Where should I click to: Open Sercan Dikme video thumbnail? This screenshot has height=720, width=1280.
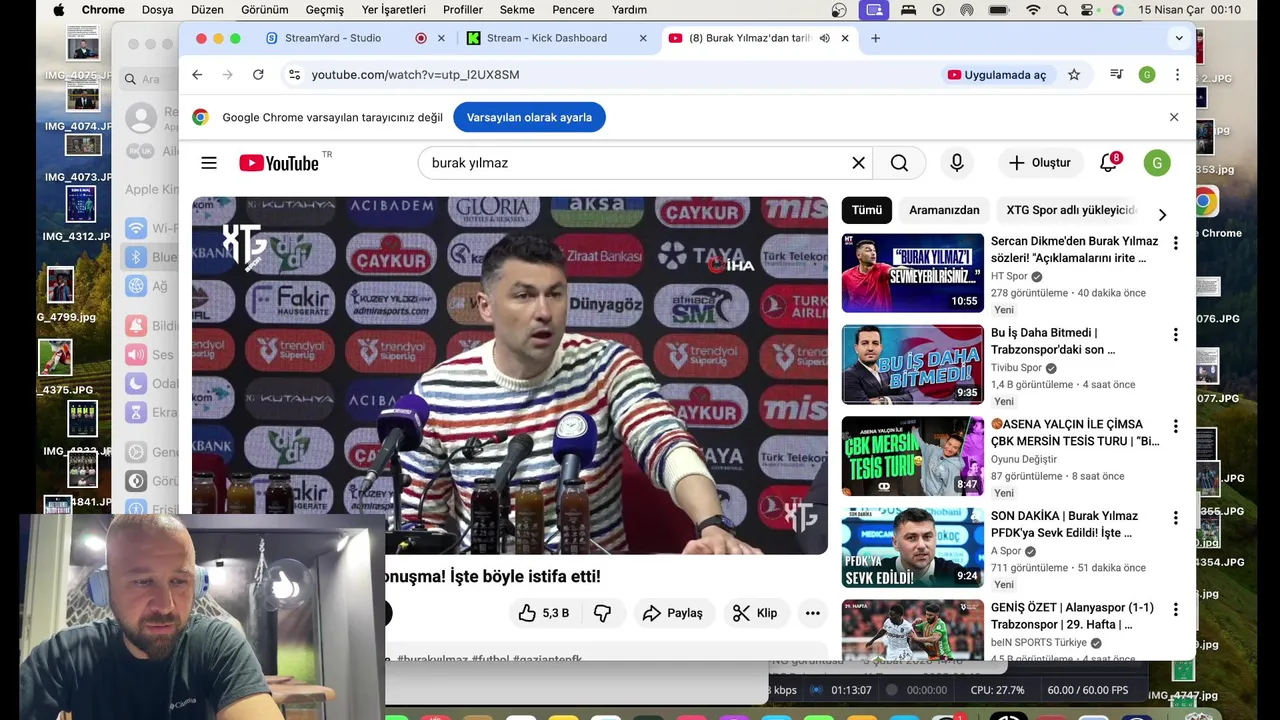click(912, 273)
